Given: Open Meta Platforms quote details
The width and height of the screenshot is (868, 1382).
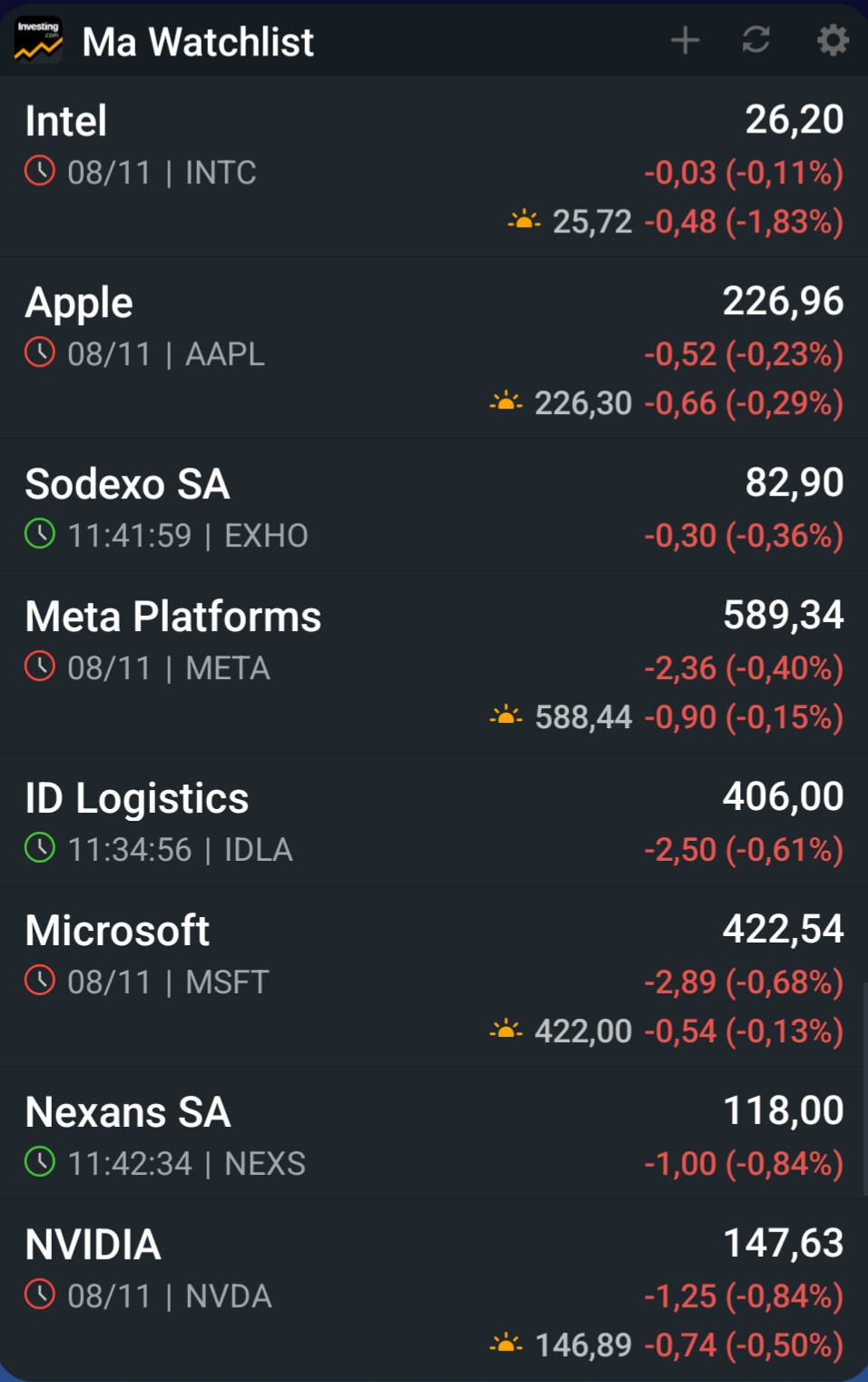Looking at the screenshot, I should (x=173, y=617).
